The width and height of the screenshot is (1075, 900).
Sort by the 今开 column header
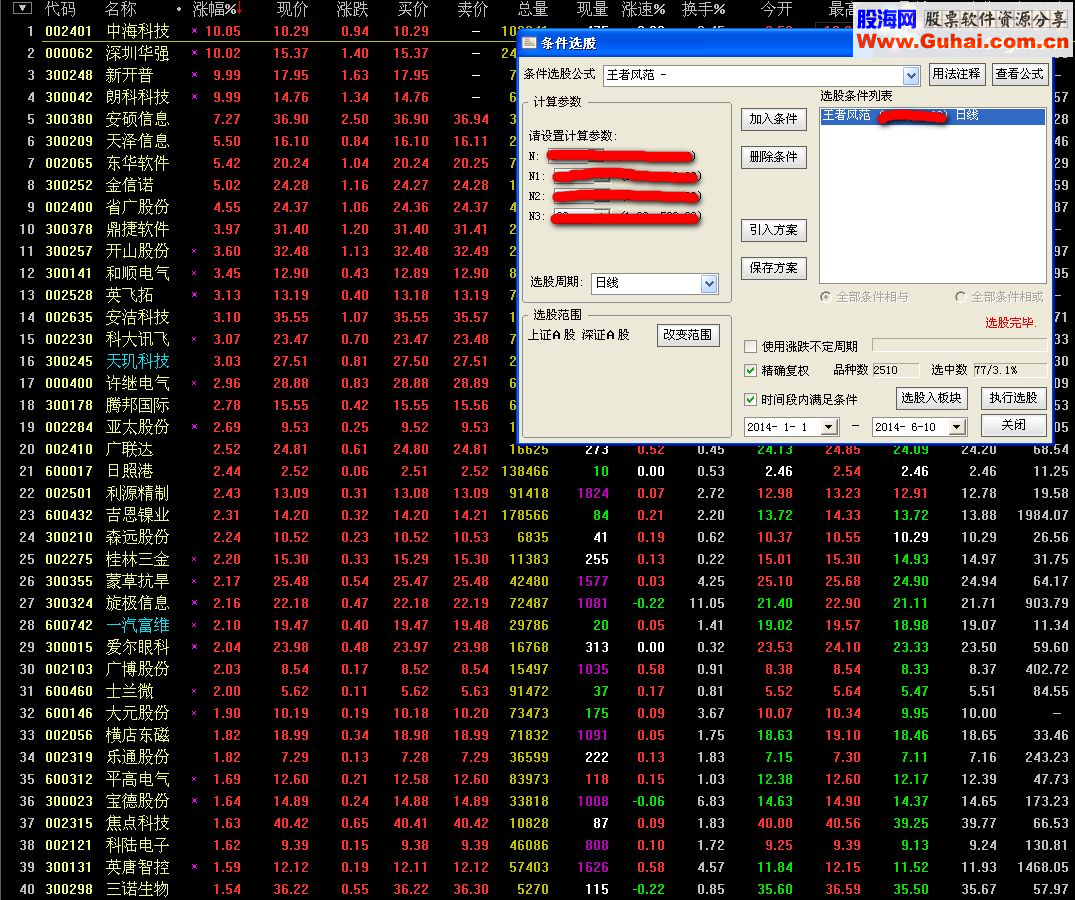(777, 10)
